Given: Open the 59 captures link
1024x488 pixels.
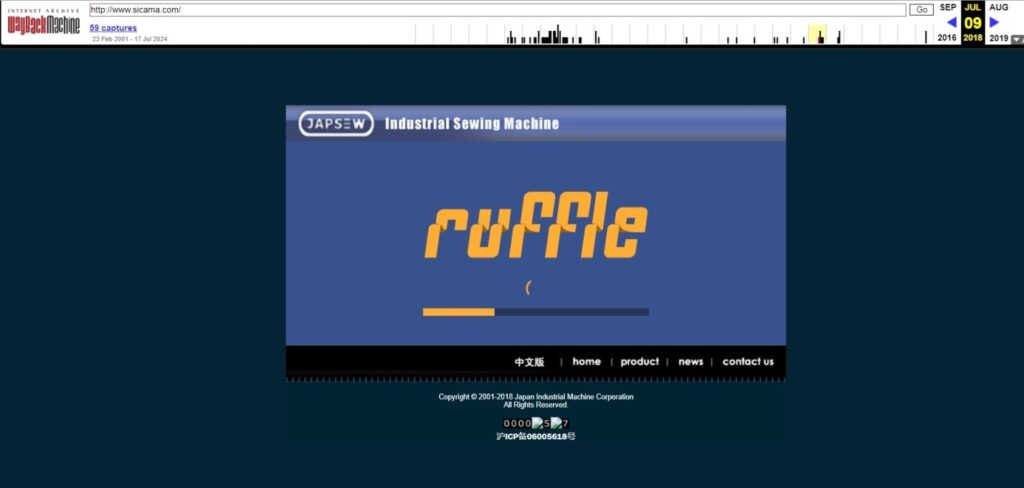Looking at the screenshot, I should (113, 28).
